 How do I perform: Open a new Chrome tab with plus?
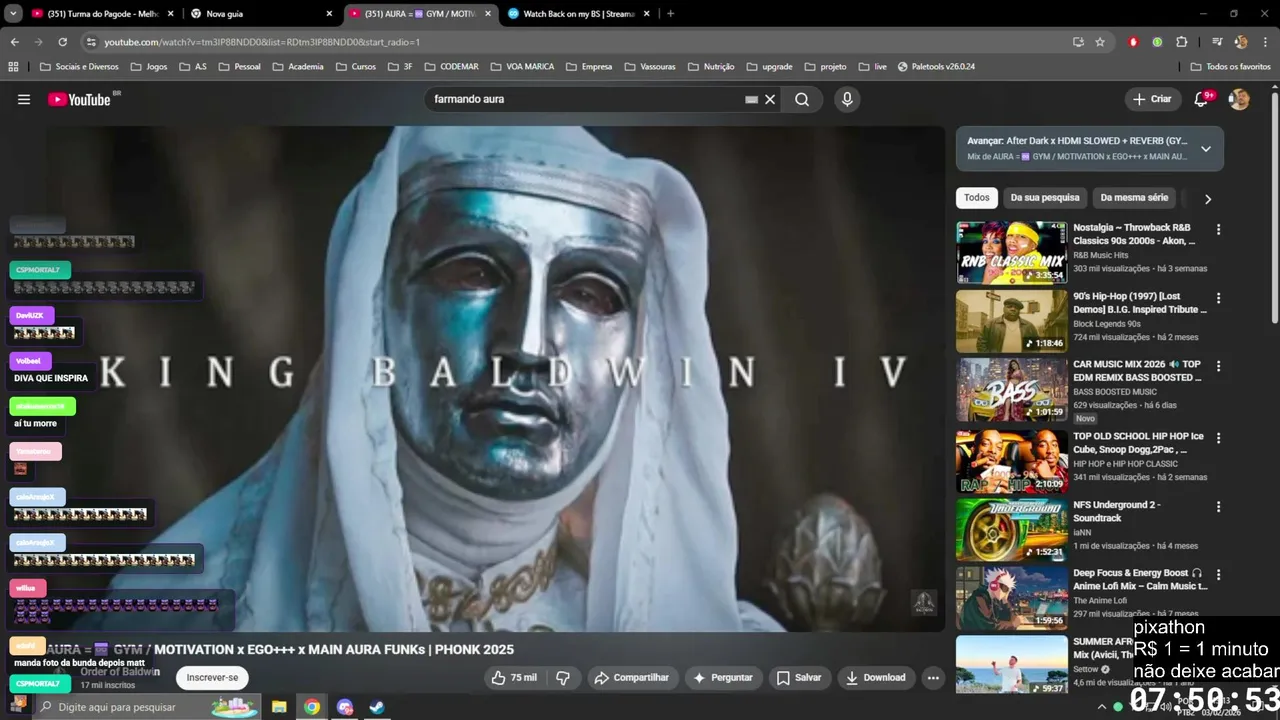(670, 14)
